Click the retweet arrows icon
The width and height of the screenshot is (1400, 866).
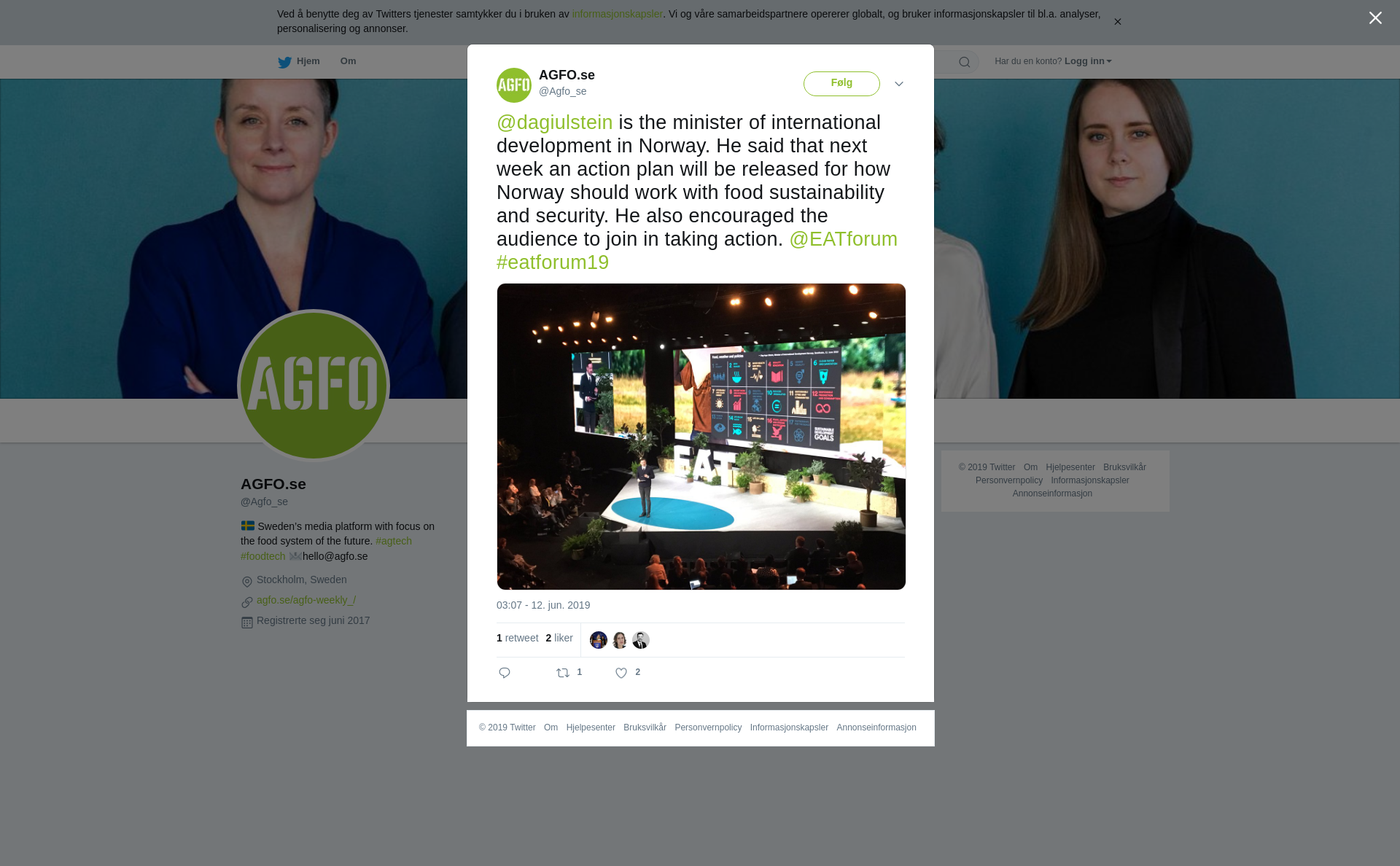coord(563,673)
